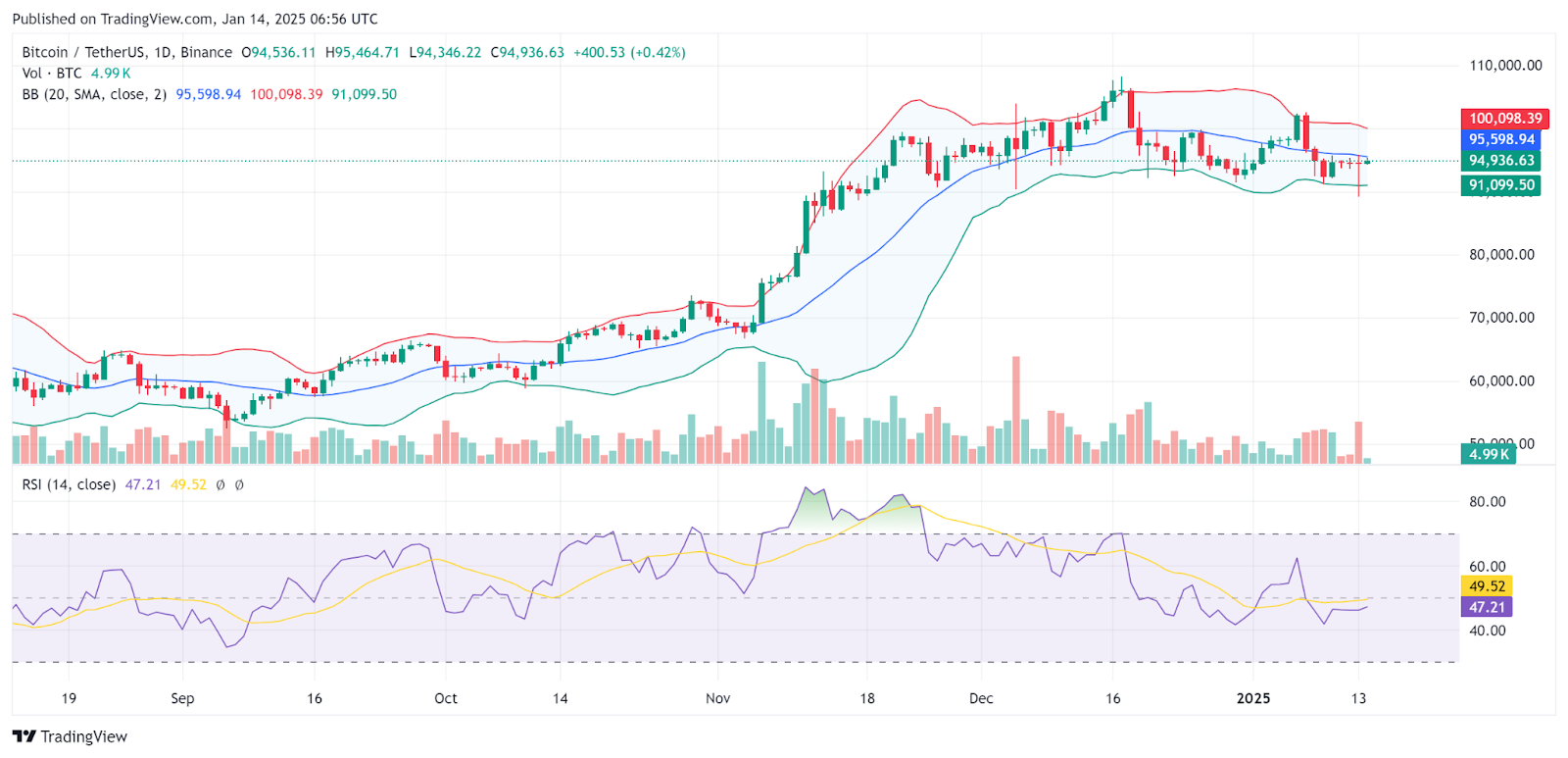Click the 40.00 RSI axis label
The width and height of the screenshot is (1568, 758).
[1487, 631]
